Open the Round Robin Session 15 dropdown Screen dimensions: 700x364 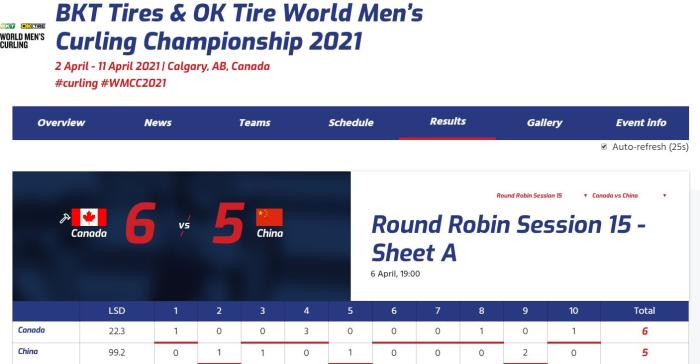tap(542, 196)
